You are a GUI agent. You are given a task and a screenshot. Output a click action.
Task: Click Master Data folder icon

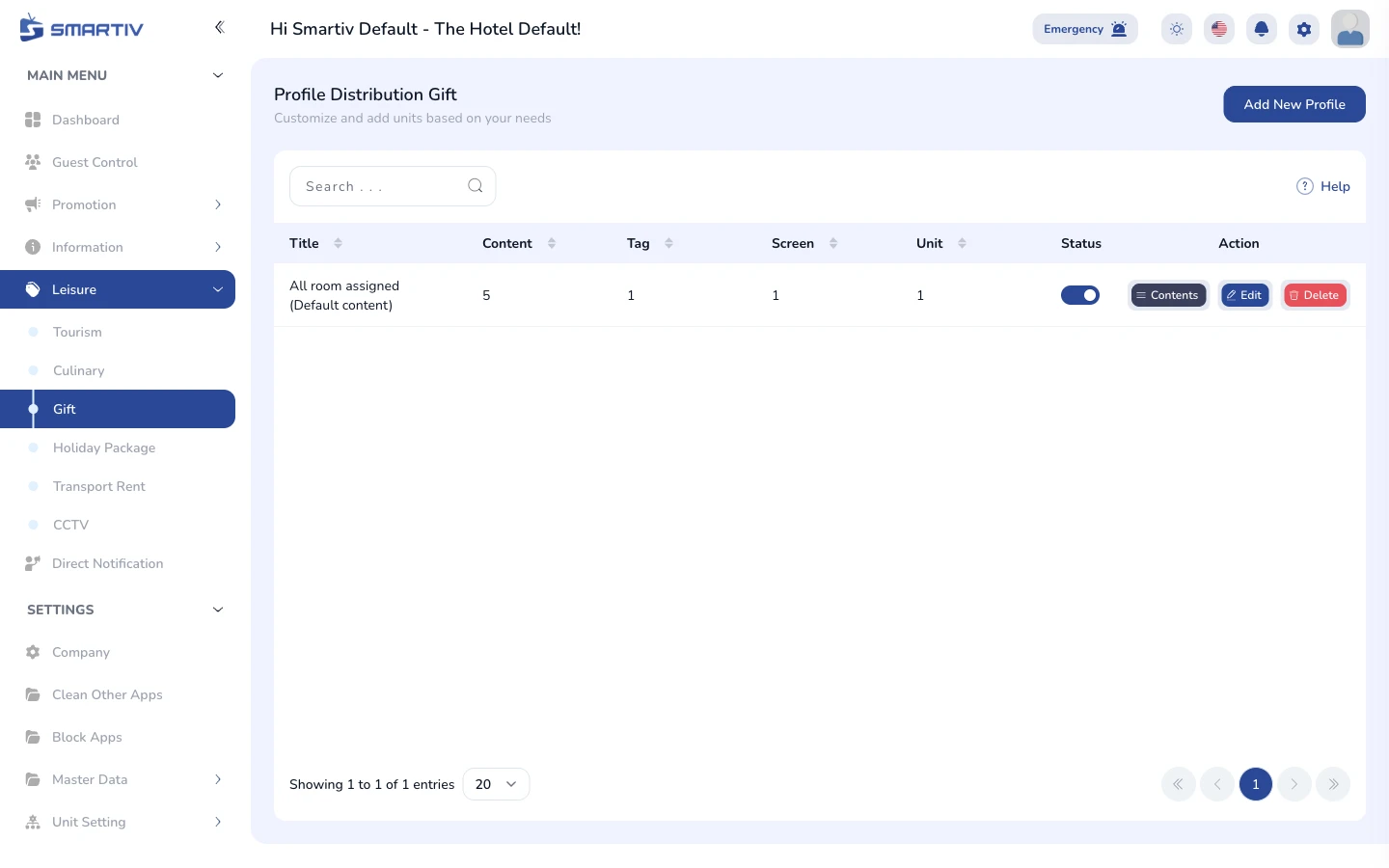tap(33, 779)
